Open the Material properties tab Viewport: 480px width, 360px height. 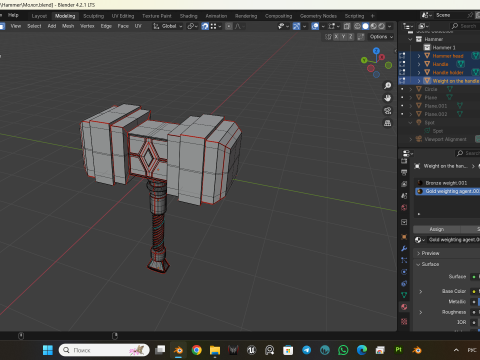pos(404,307)
